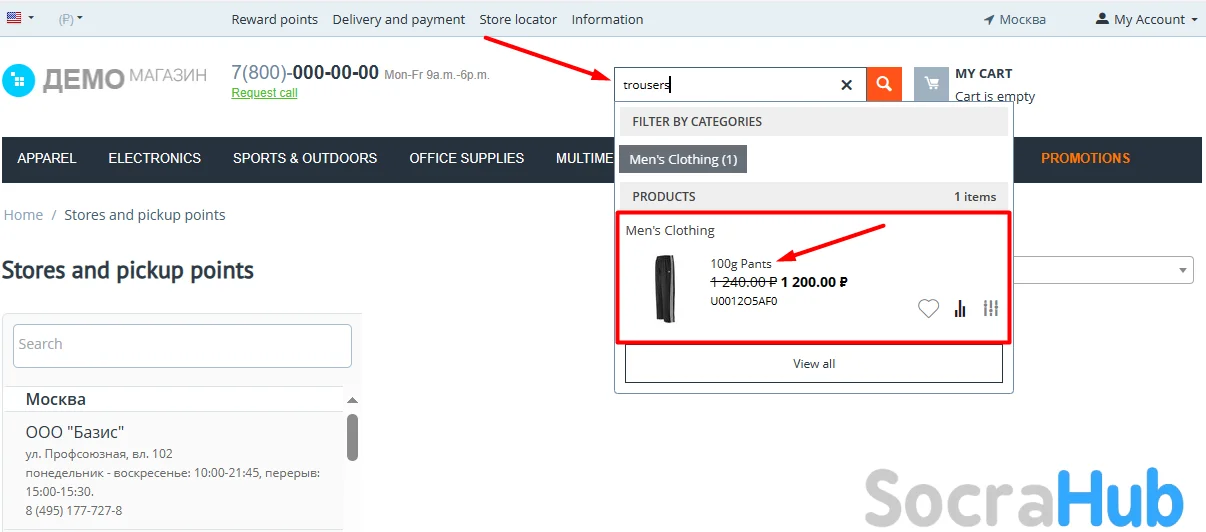Click the Request call link
This screenshot has height=532, width=1206.
click(264, 93)
